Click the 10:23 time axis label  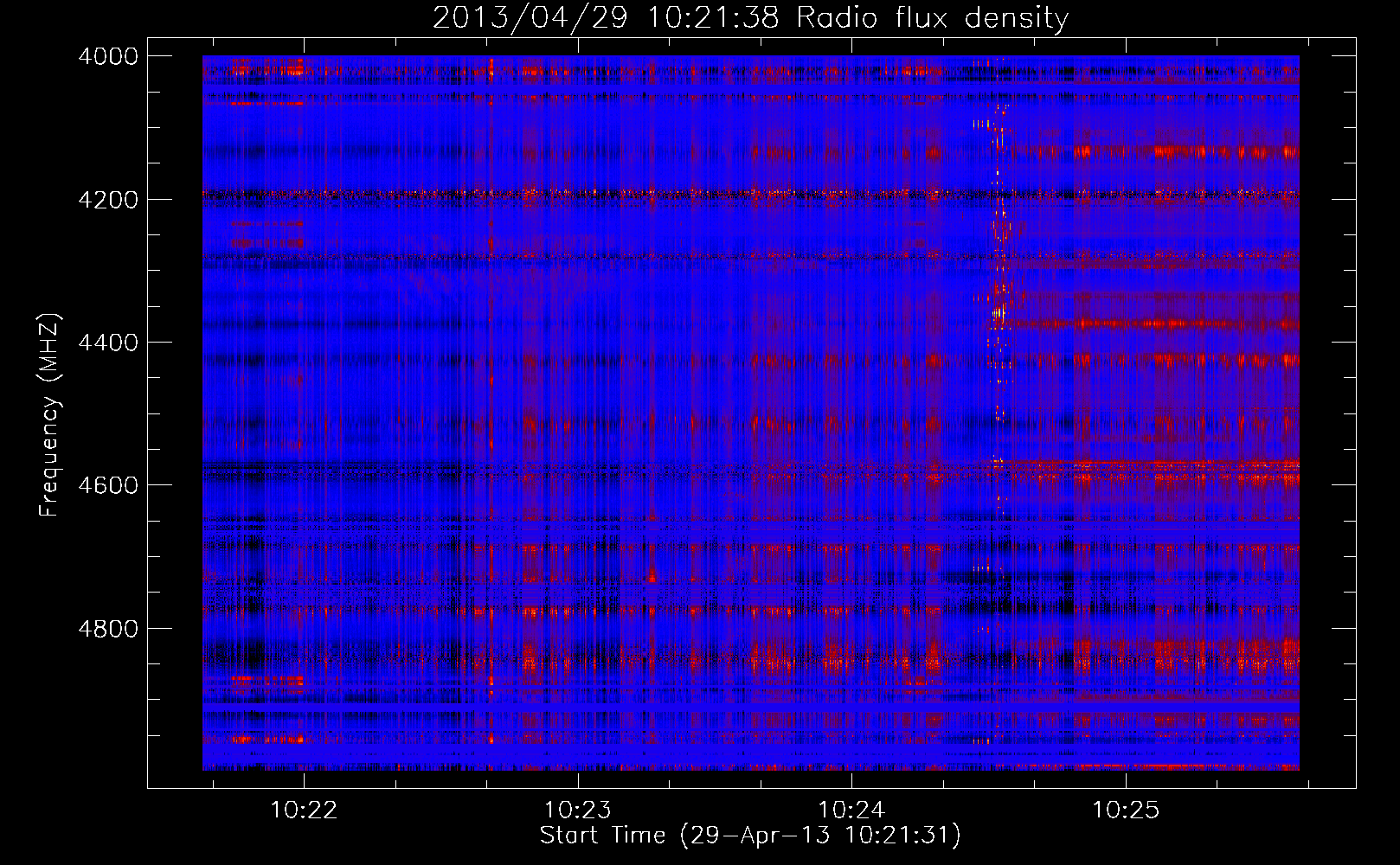pyautogui.click(x=577, y=811)
